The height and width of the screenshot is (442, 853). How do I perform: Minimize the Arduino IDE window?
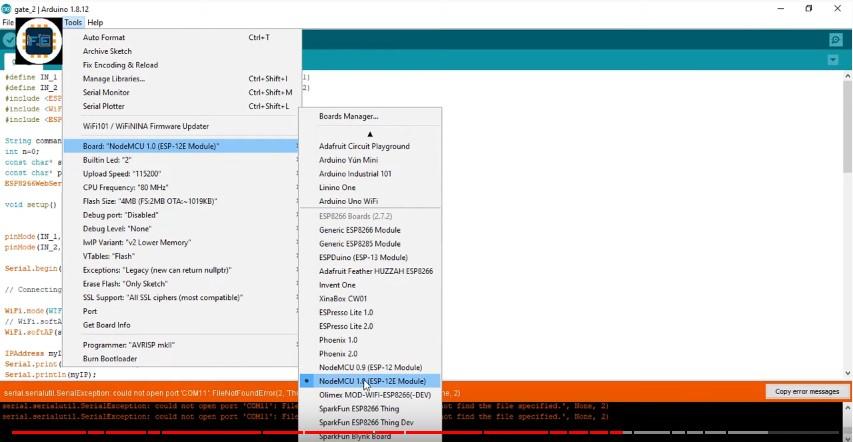[x=781, y=9]
